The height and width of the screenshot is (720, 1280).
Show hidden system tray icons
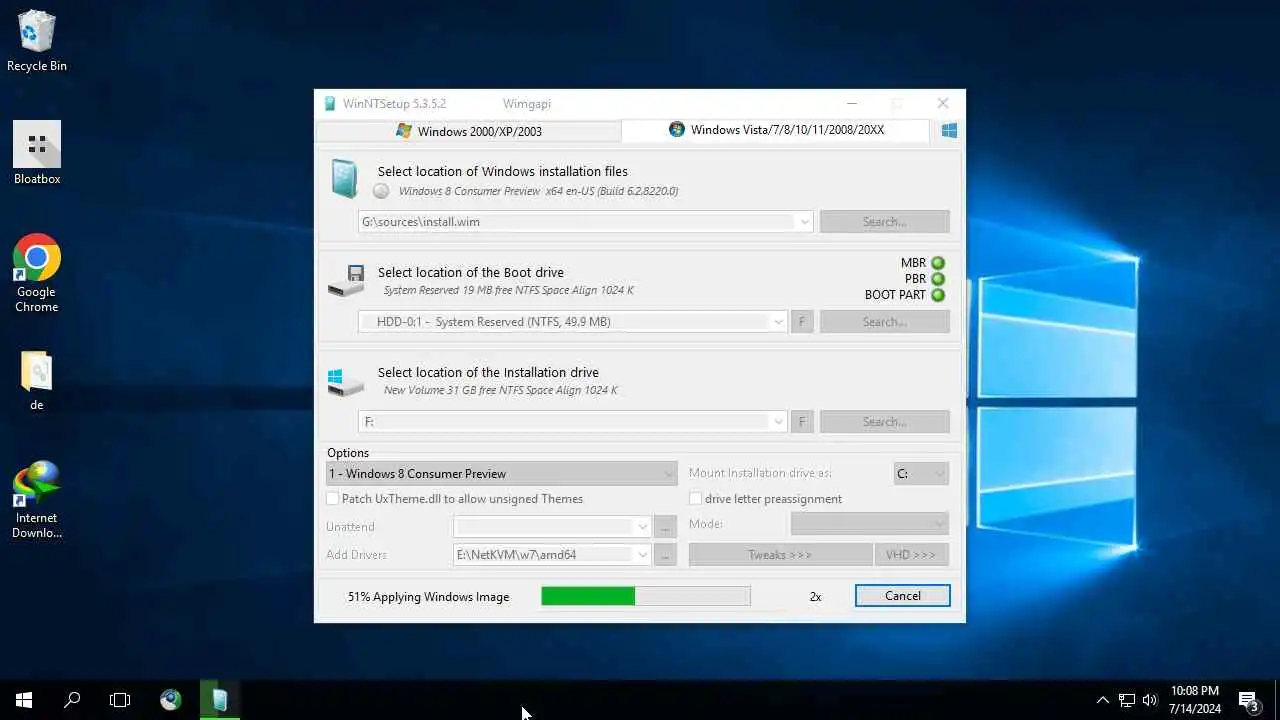[x=1103, y=700]
